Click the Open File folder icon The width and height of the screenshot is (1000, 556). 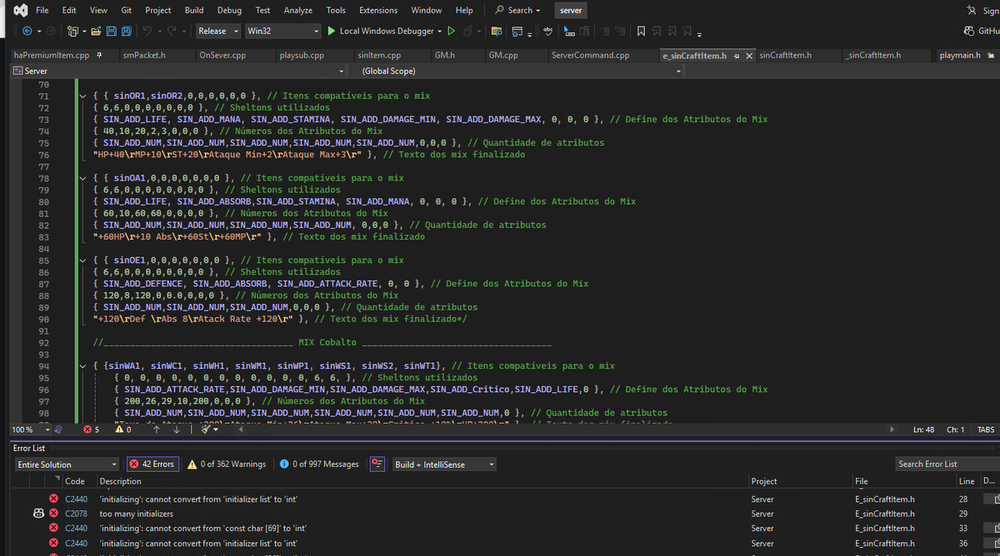(x=96, y=31)
